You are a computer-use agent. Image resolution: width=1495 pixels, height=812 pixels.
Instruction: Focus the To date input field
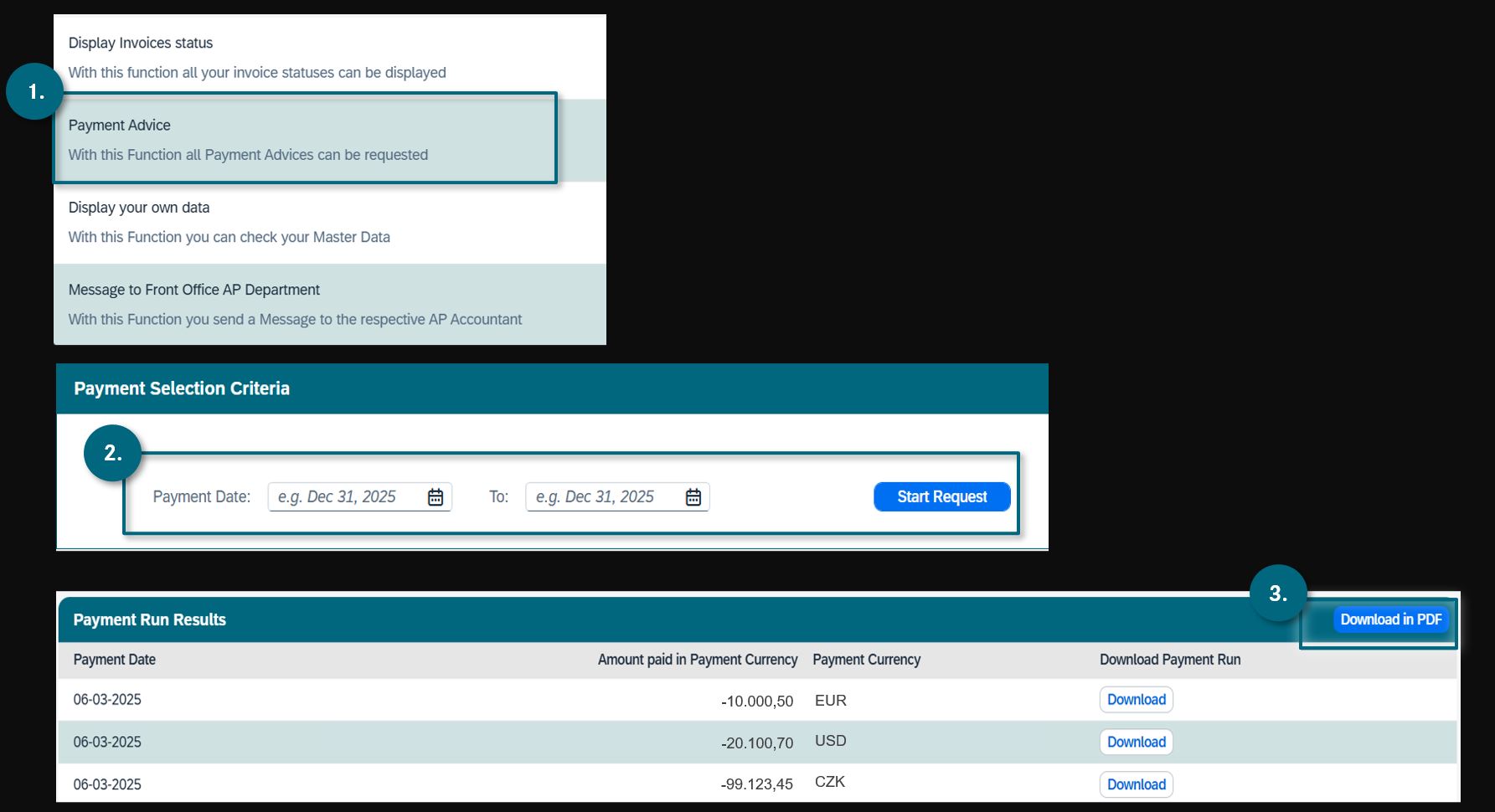603,497
